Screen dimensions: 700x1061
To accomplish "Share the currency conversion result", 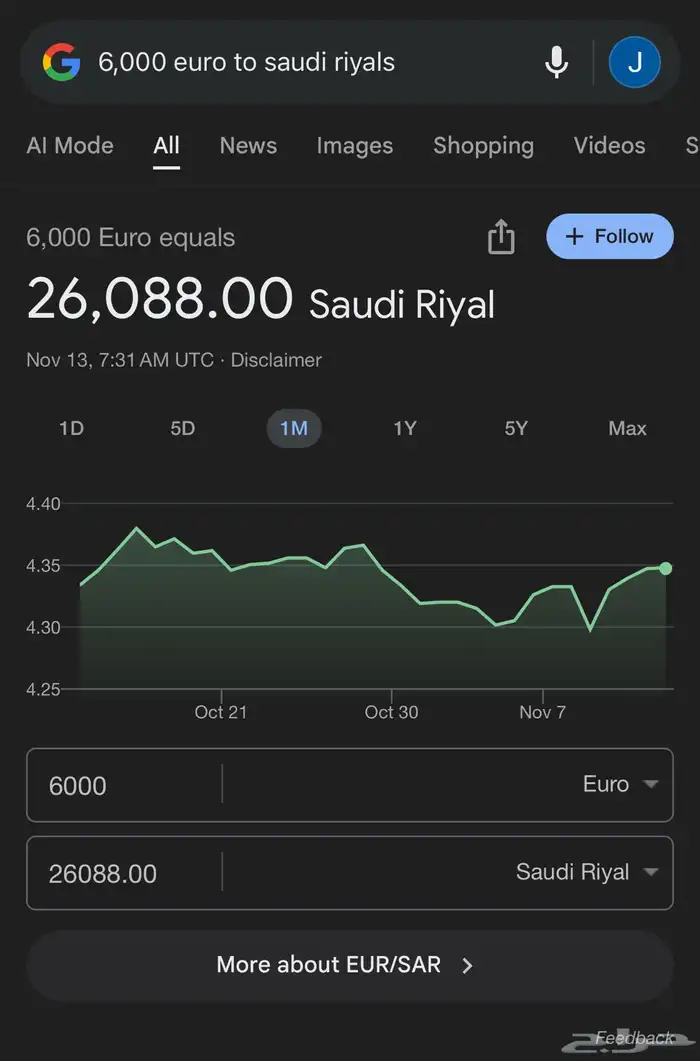I will [x=501, y=238].
